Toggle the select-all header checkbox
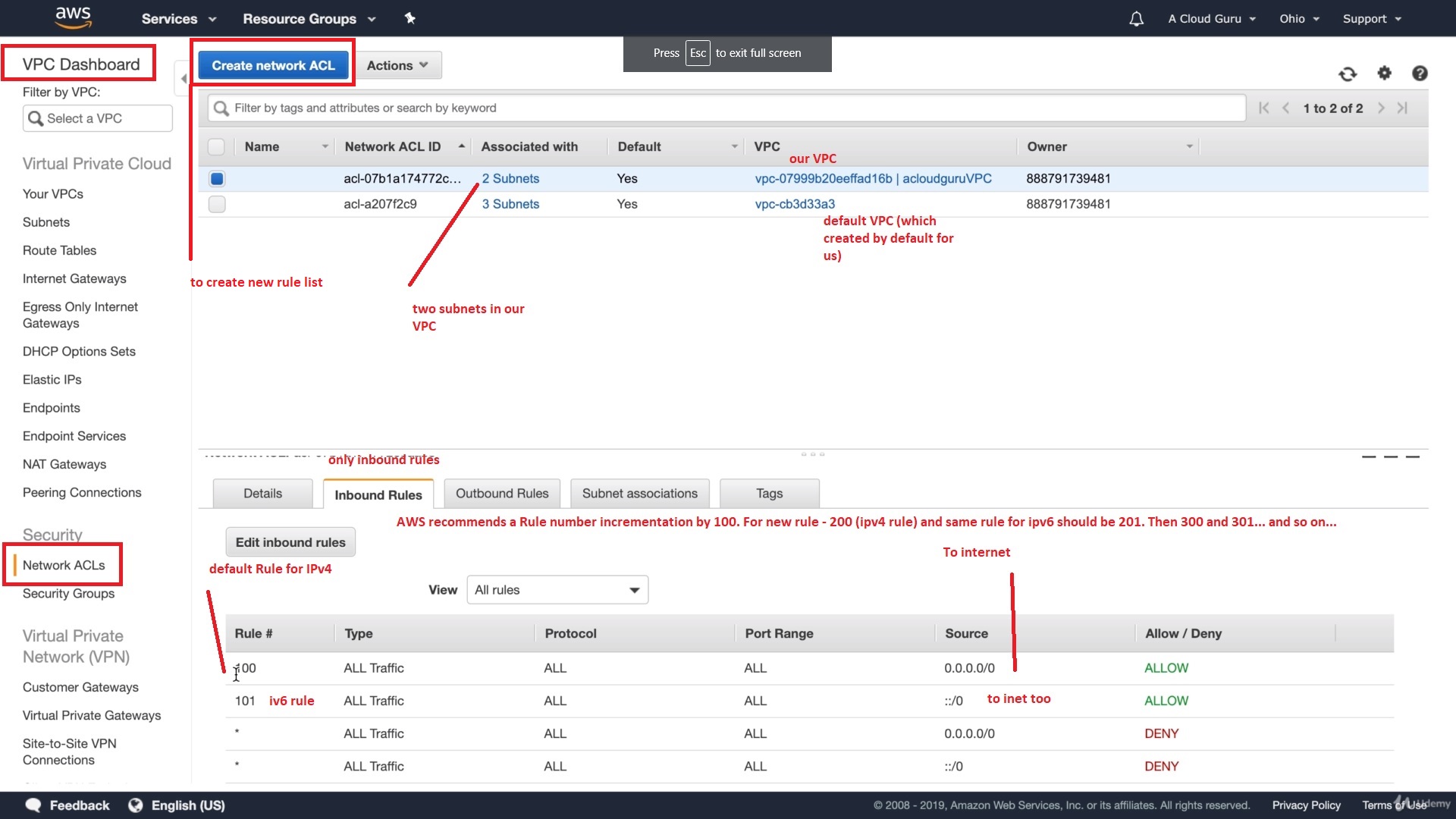Viewport: 1456px width, 819px height. (x=216, y=147)
